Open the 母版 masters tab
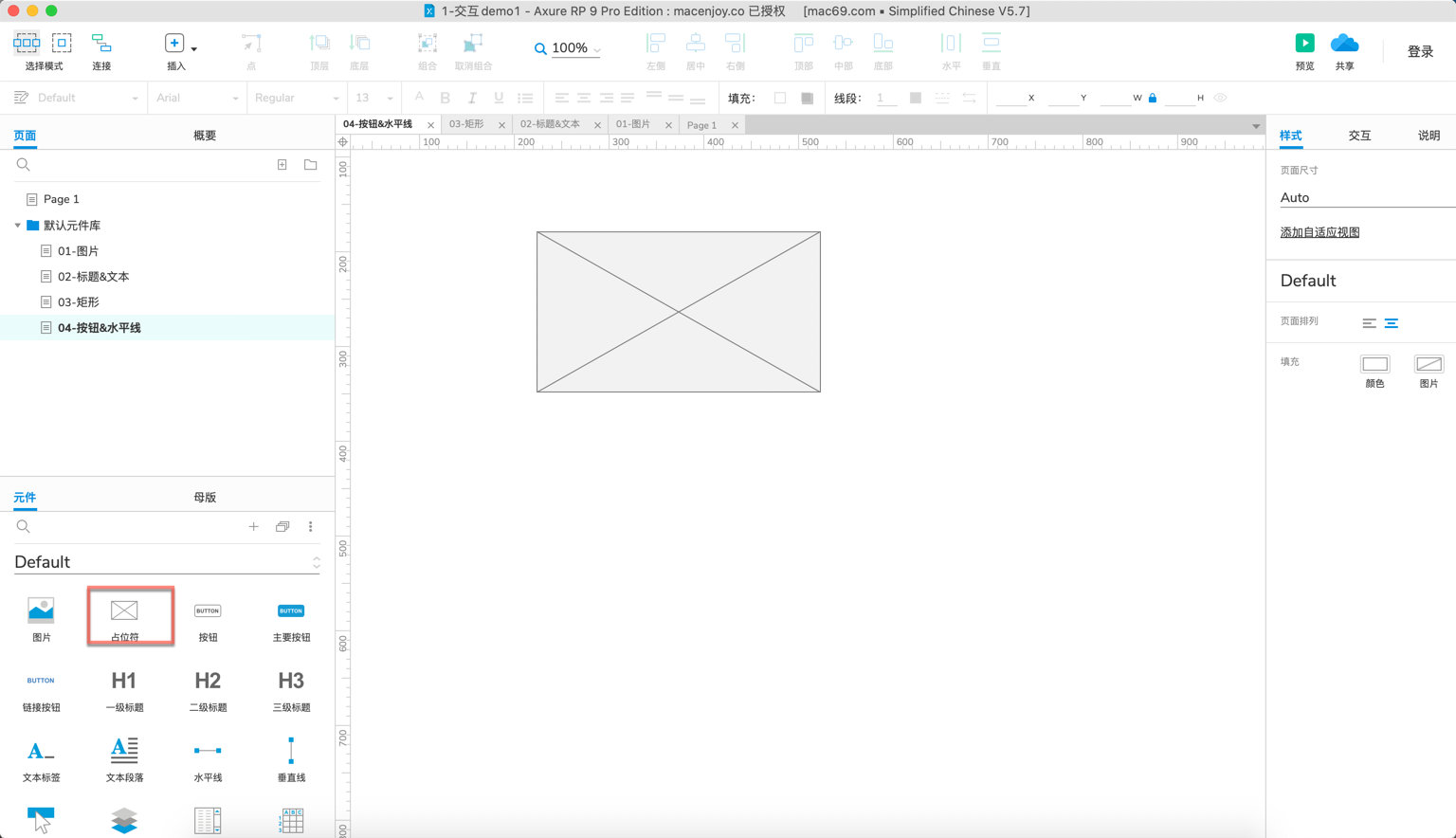 click(x=205, y=498)
